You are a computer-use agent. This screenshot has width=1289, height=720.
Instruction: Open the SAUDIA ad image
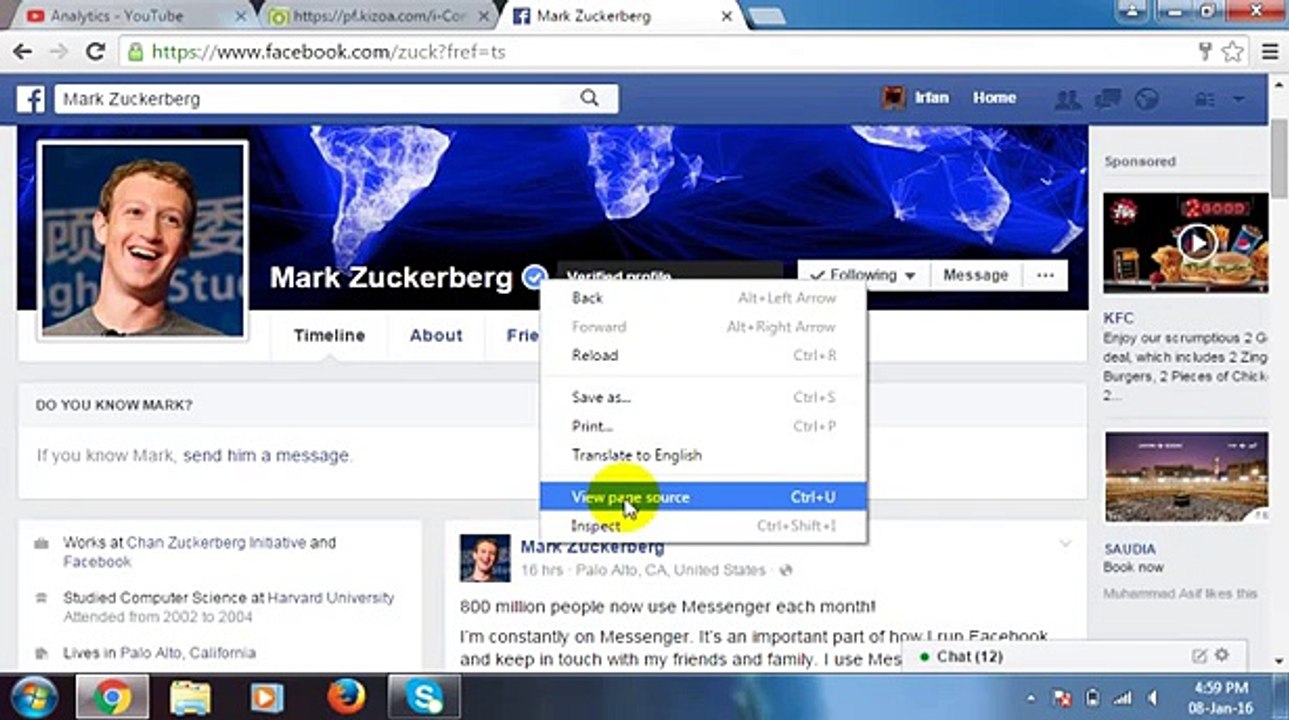(x=1186, y=477)
